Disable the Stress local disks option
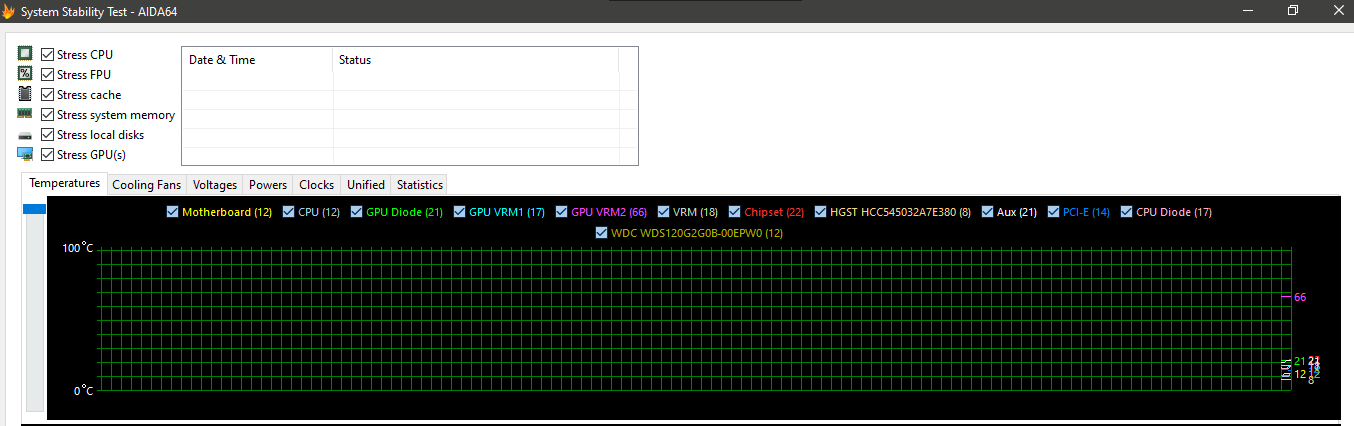The image size is (1354, 426). pyautogui.click(x=47, y=134)
